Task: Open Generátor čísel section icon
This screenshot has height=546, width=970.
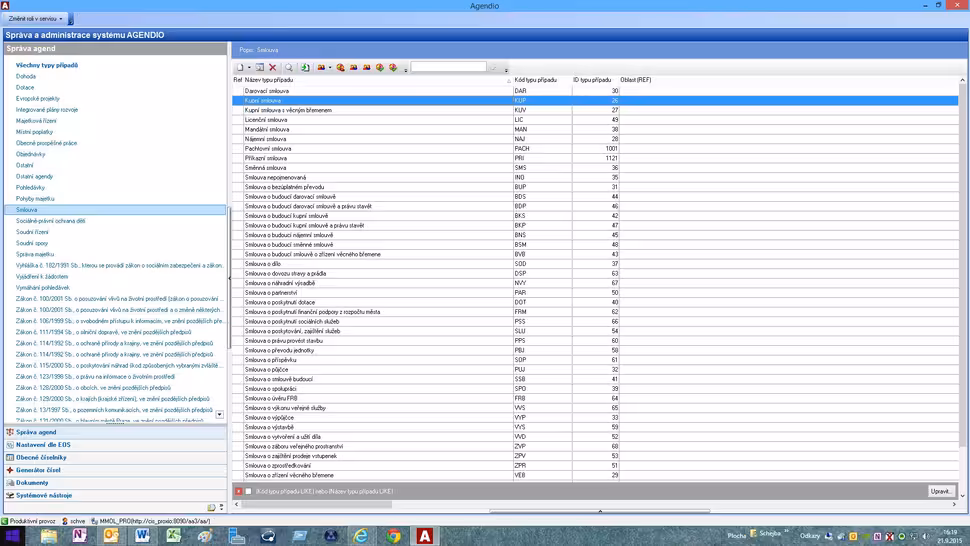Action: 10,470
